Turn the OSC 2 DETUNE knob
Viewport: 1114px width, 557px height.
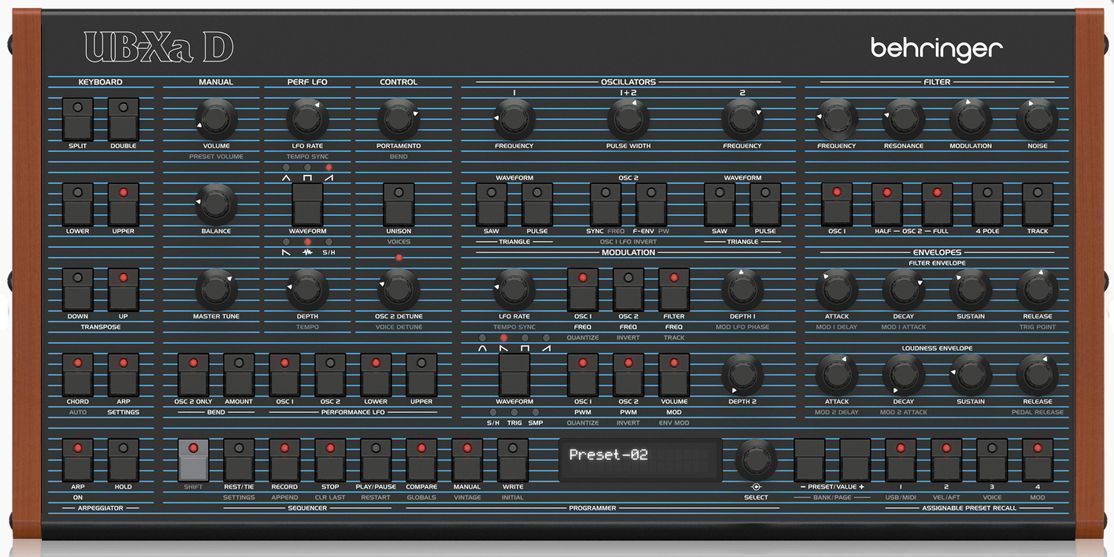click(x=399, y=289)
